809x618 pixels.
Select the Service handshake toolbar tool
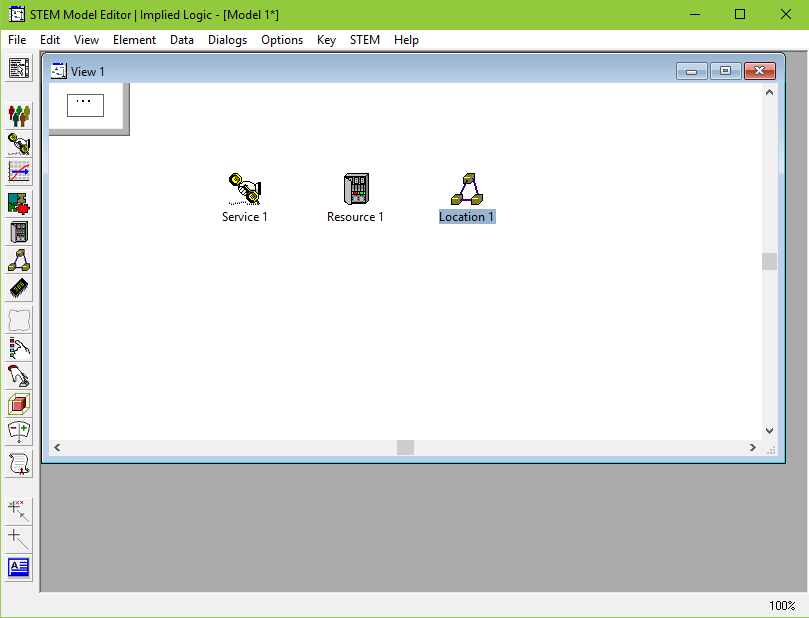point(19,143)
